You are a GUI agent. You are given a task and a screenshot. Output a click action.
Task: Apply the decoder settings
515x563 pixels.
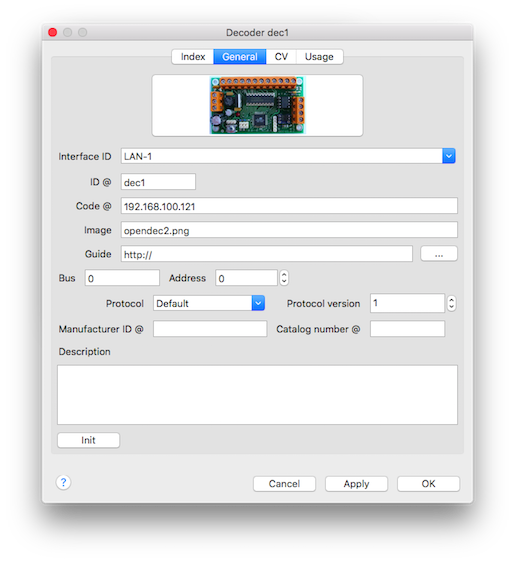point(356,484)
